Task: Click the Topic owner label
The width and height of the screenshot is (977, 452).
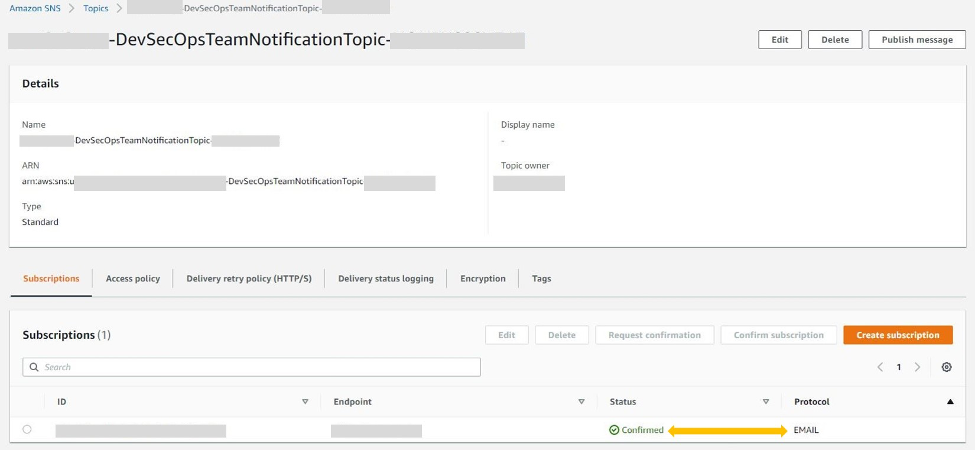Action: tap(525, 166)
